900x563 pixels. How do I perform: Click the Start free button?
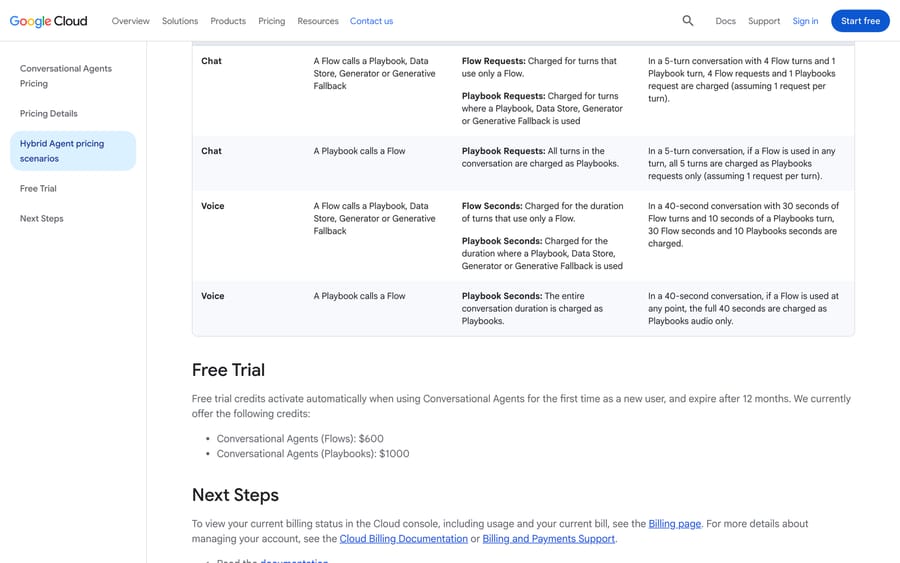click(x=860, y=21)
